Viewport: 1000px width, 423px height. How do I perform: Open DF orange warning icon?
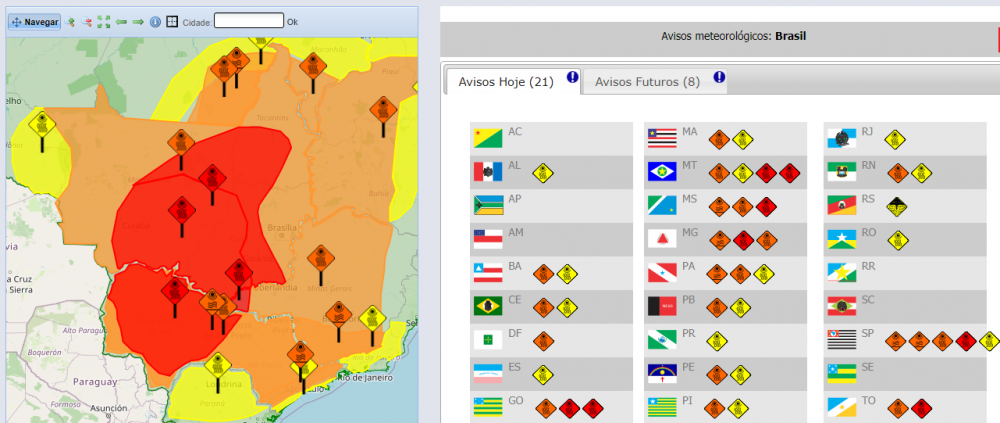pyautogui.click(x=543, y=341)
